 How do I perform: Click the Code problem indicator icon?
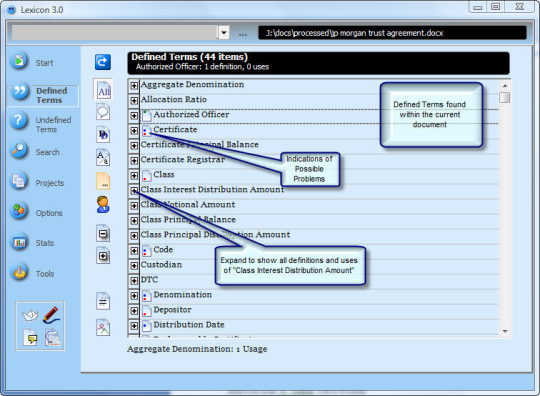tap(146, 250)
